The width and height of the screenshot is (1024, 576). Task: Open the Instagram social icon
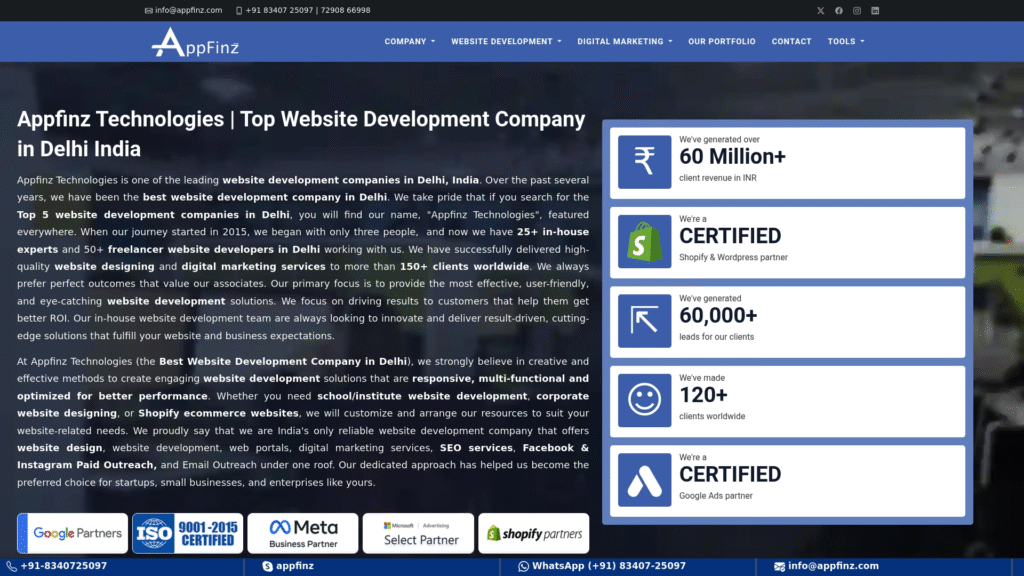click(x=857, y=10)
